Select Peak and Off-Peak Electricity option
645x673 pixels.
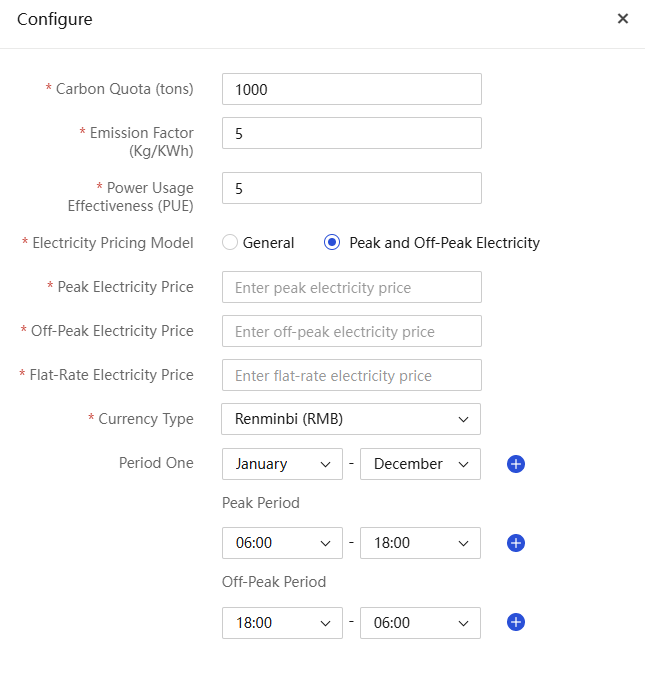pyautogui.click(x=332, y=242)
